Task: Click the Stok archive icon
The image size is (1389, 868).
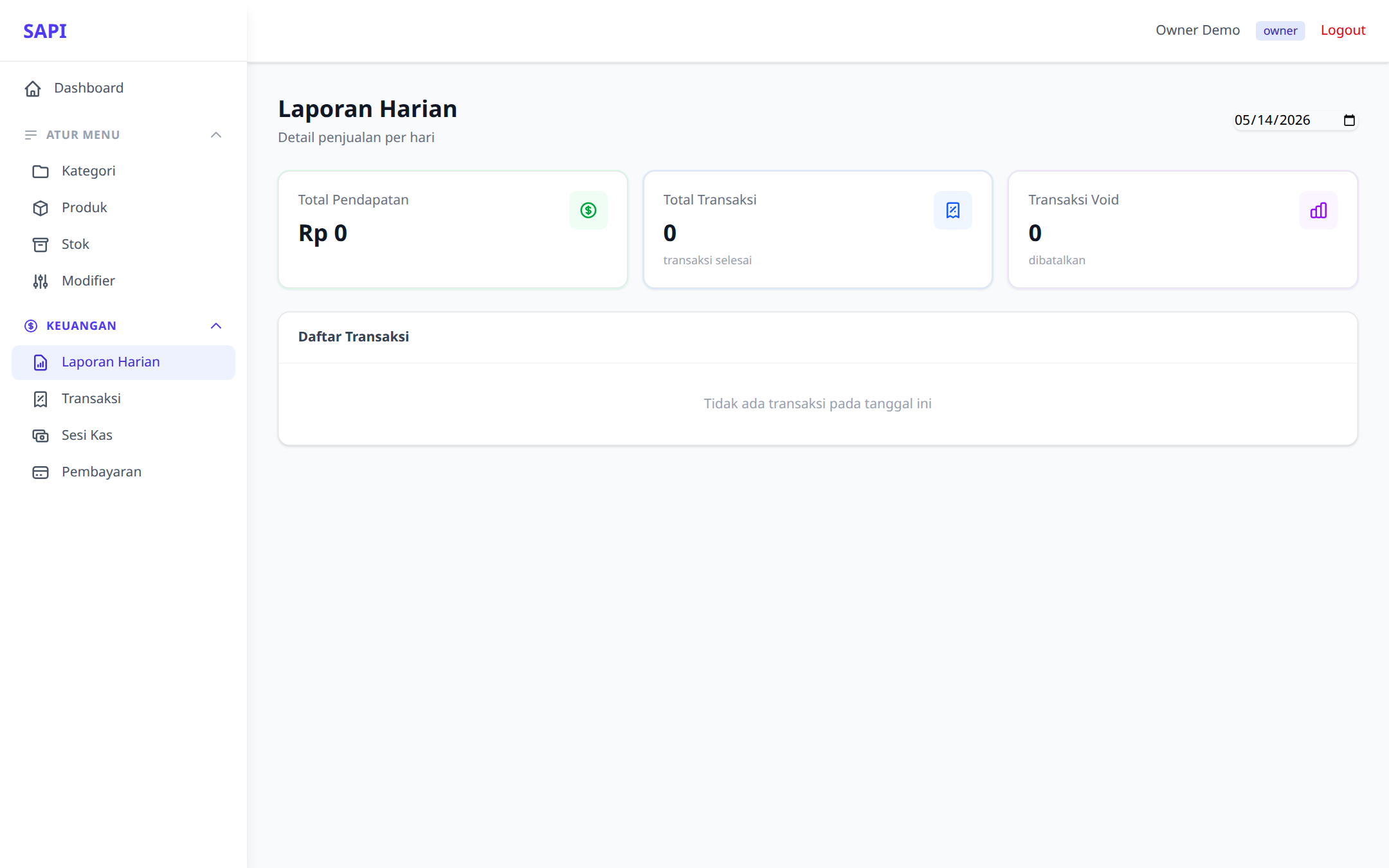Action: point(41,245)
